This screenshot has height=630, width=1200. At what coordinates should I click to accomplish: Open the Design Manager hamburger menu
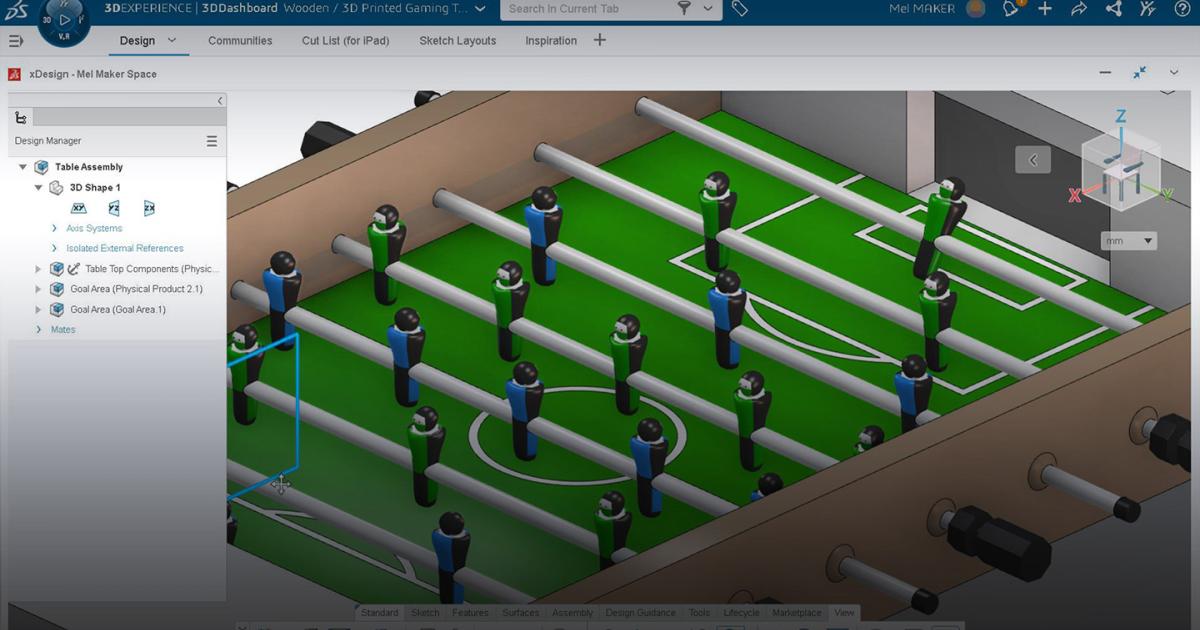point(211,141)
